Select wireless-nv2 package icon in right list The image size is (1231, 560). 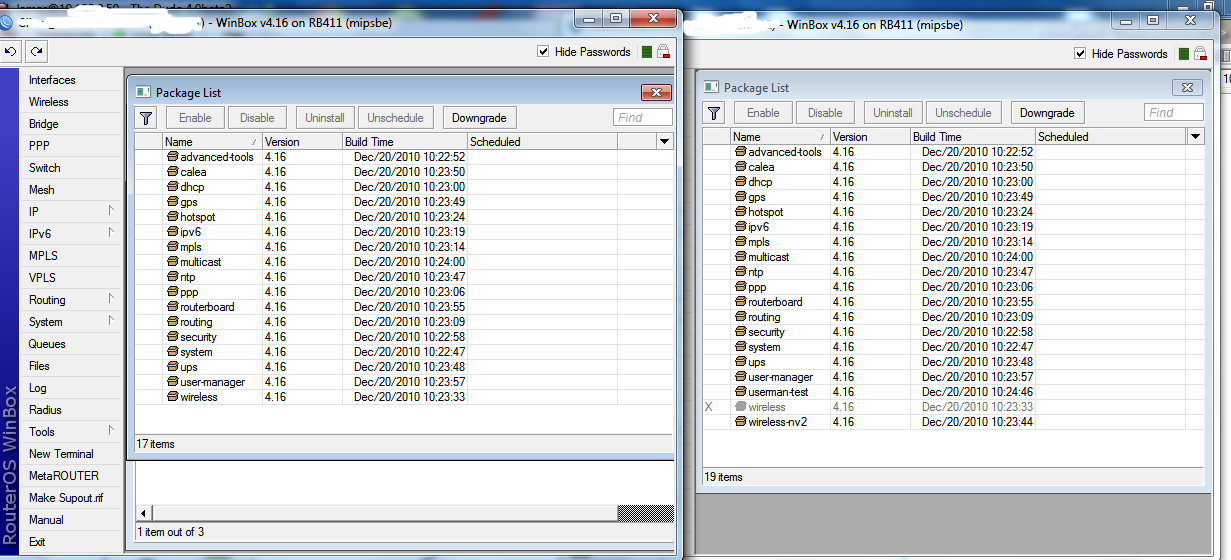740,422
